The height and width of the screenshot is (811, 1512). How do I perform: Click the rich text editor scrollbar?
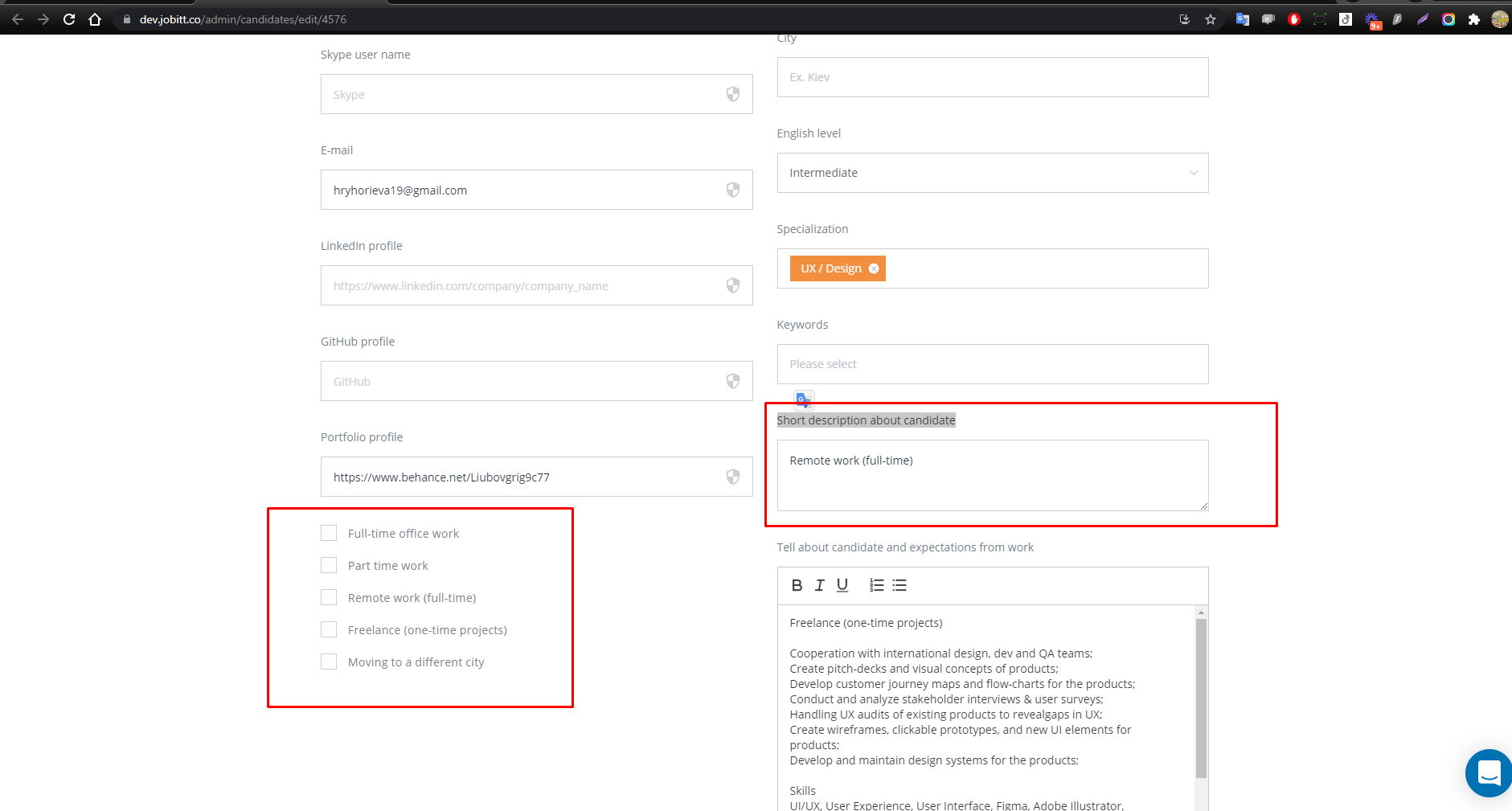click(1201, 698)
